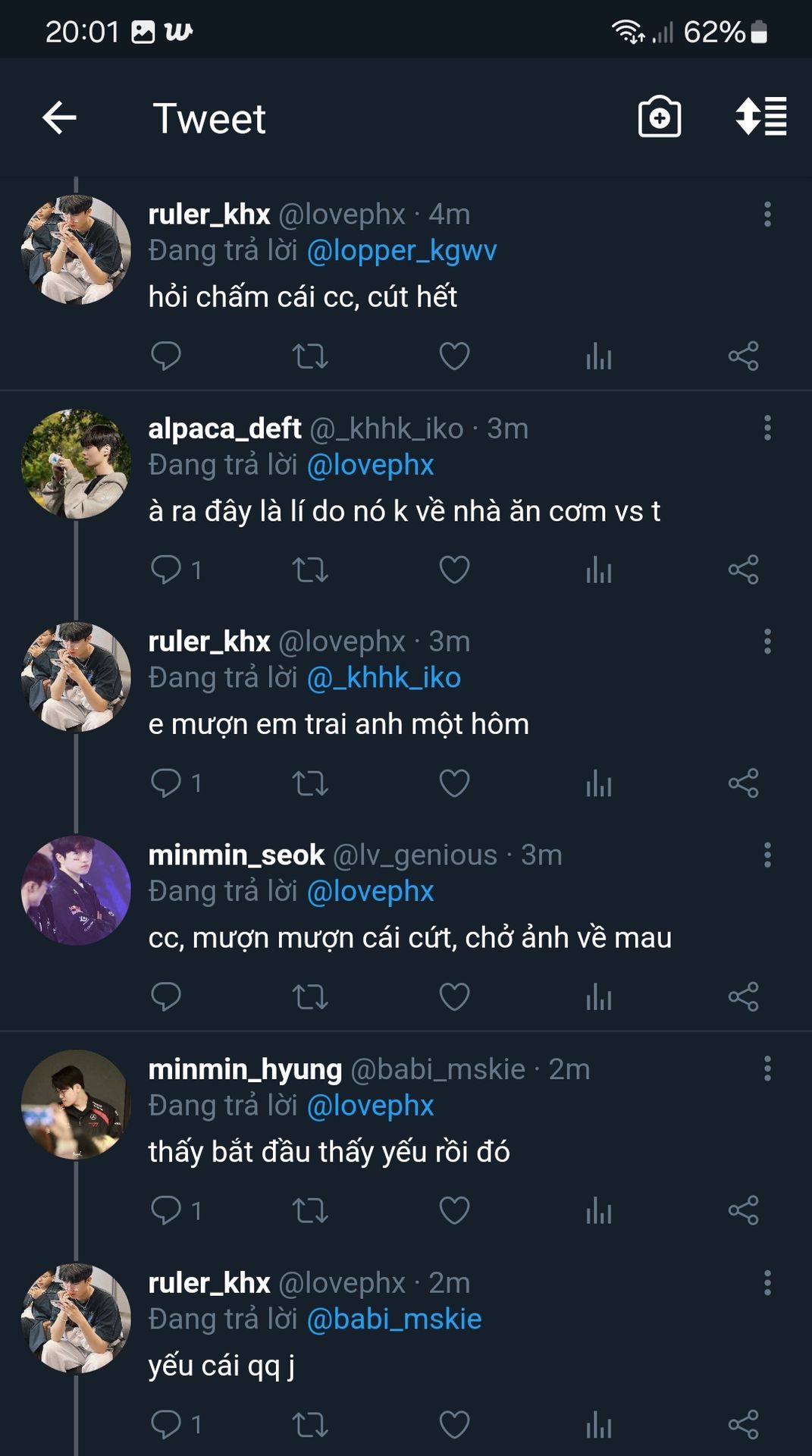Reply to 'e mượn em trai anh một hôm'

167,783
